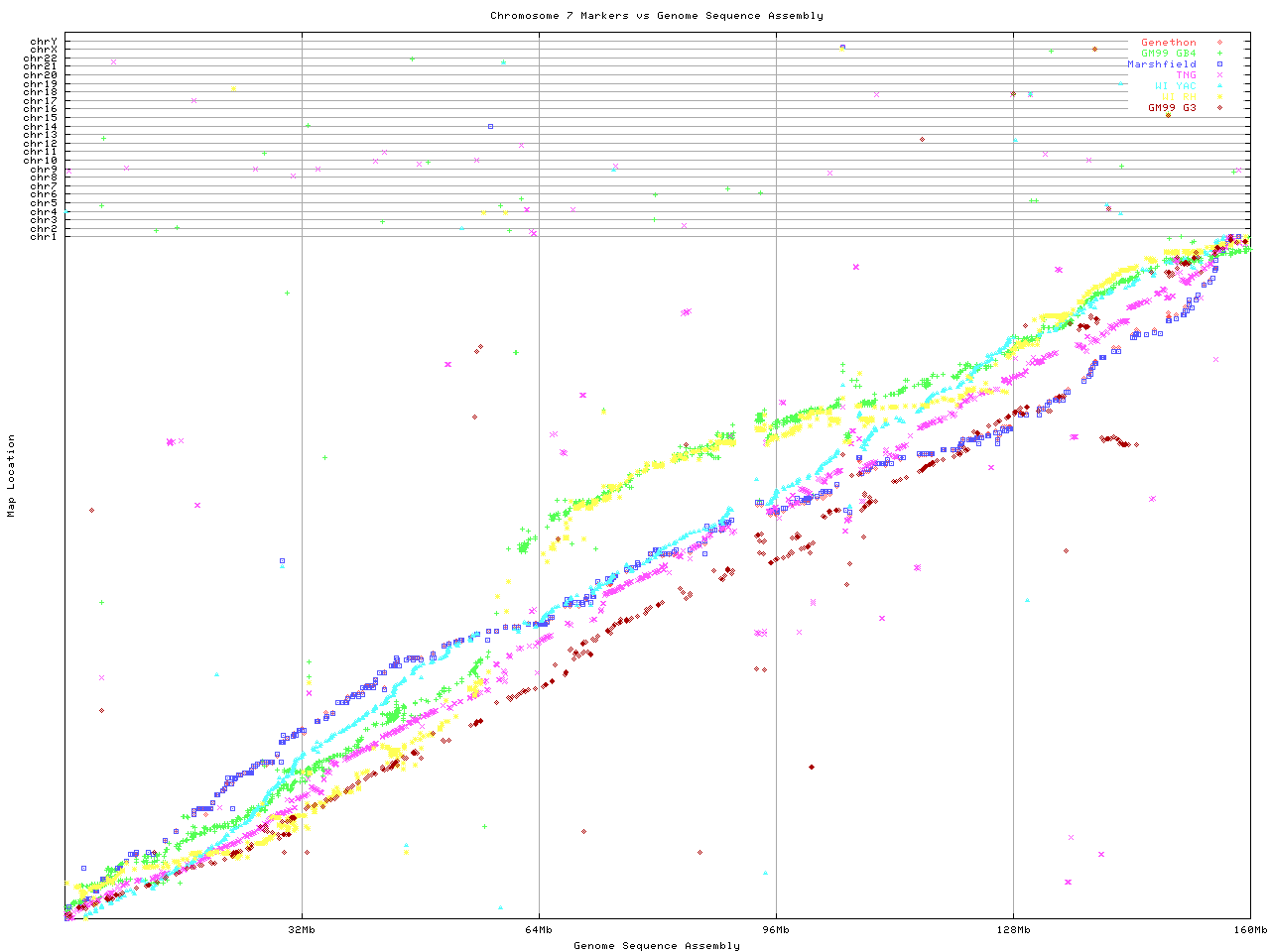Viewport: 1270px width, 952px height.
Task: Click the Genome Sequence Assembly x-axis title
Action: 656,945
